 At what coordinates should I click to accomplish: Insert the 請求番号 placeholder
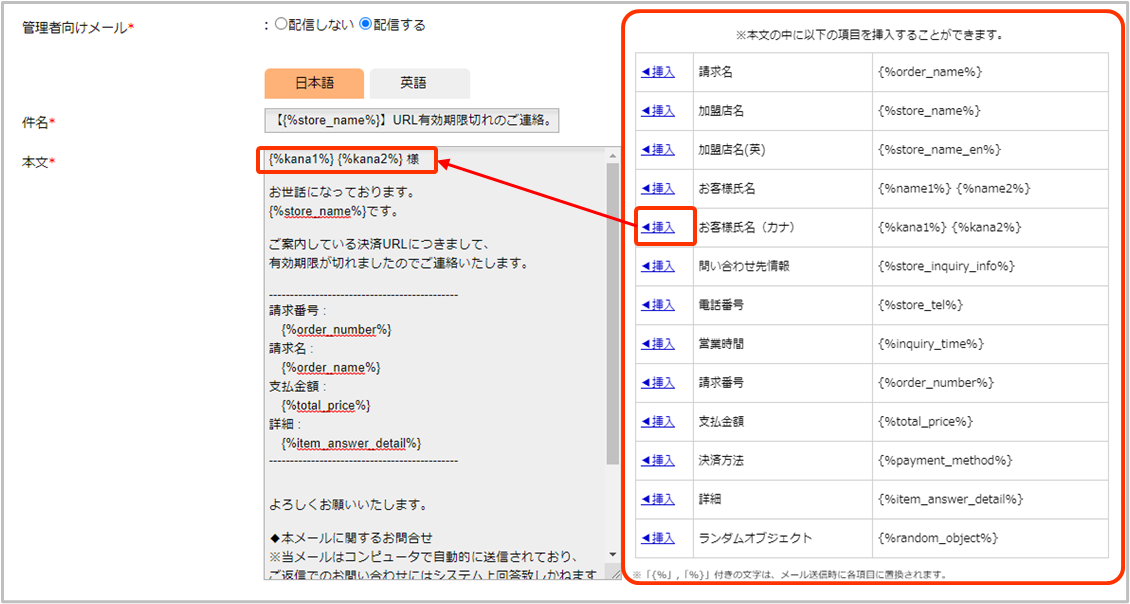pyautogui.click(x=658, y=383)
